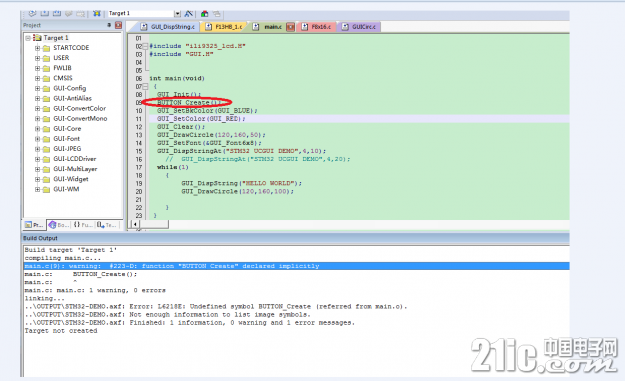
Task: Click the commented GUI_DispStringAt line 16
Action: tap(257, 159)
